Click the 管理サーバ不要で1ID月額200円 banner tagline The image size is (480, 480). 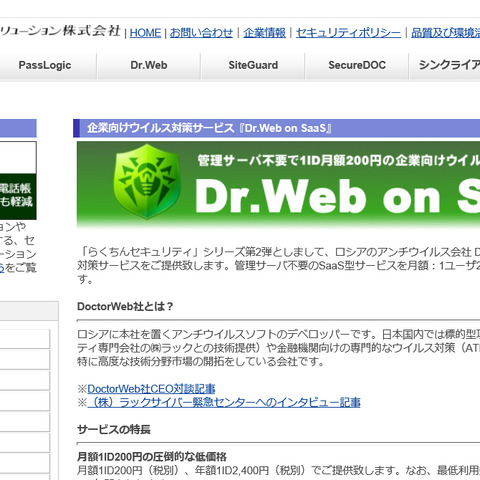tap(338, 161)
